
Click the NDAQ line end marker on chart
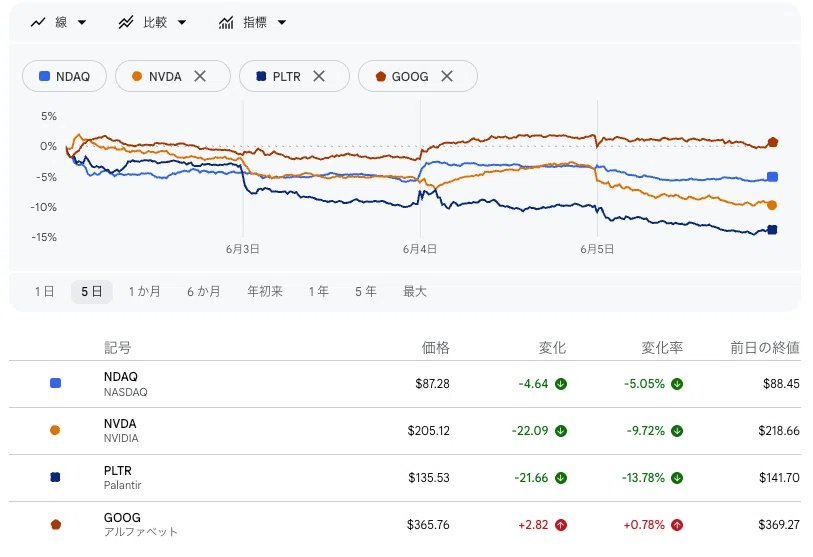click(x=773, y=177)
